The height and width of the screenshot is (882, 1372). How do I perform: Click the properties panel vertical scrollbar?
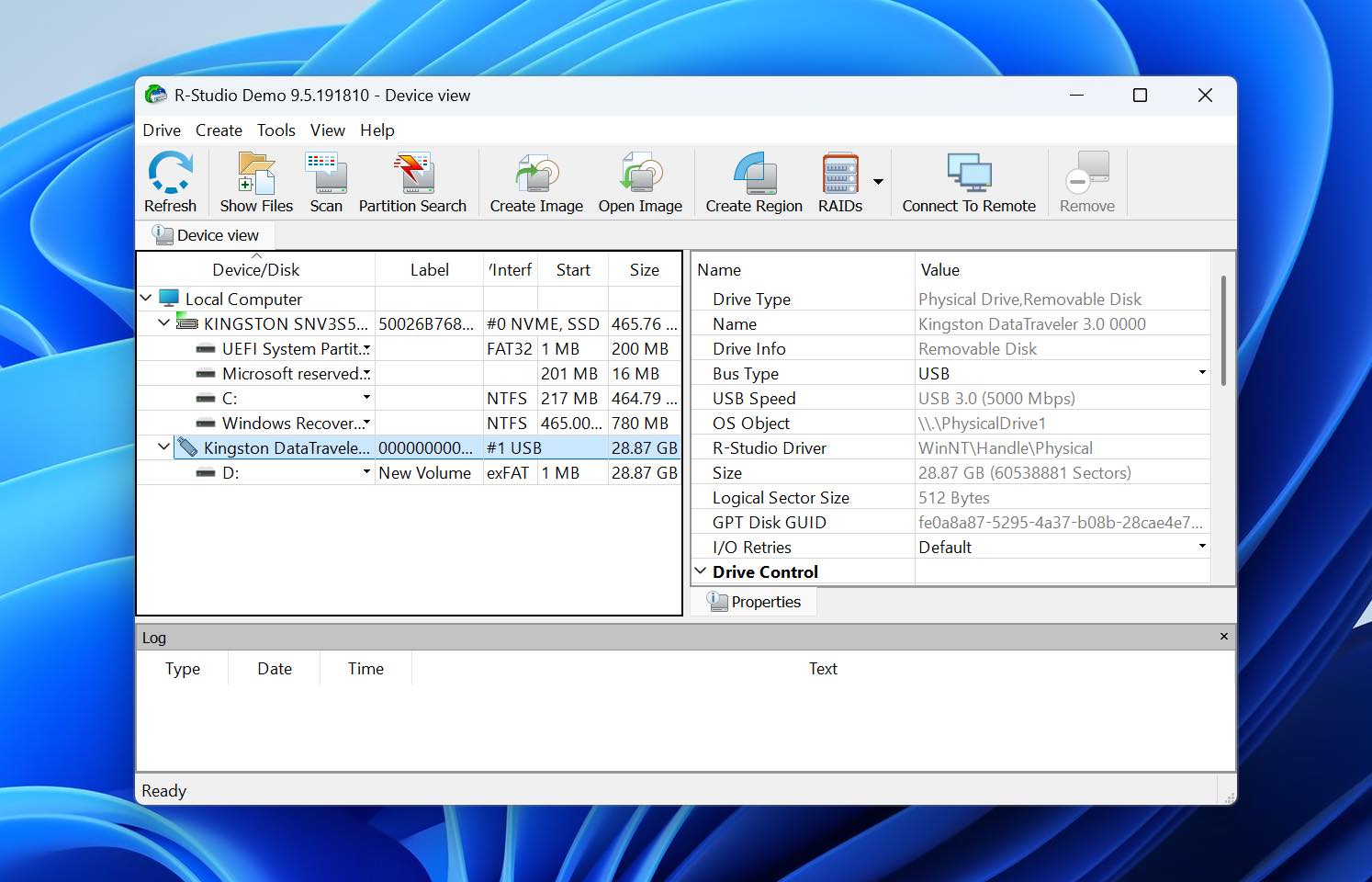(x=1223, y=331)
